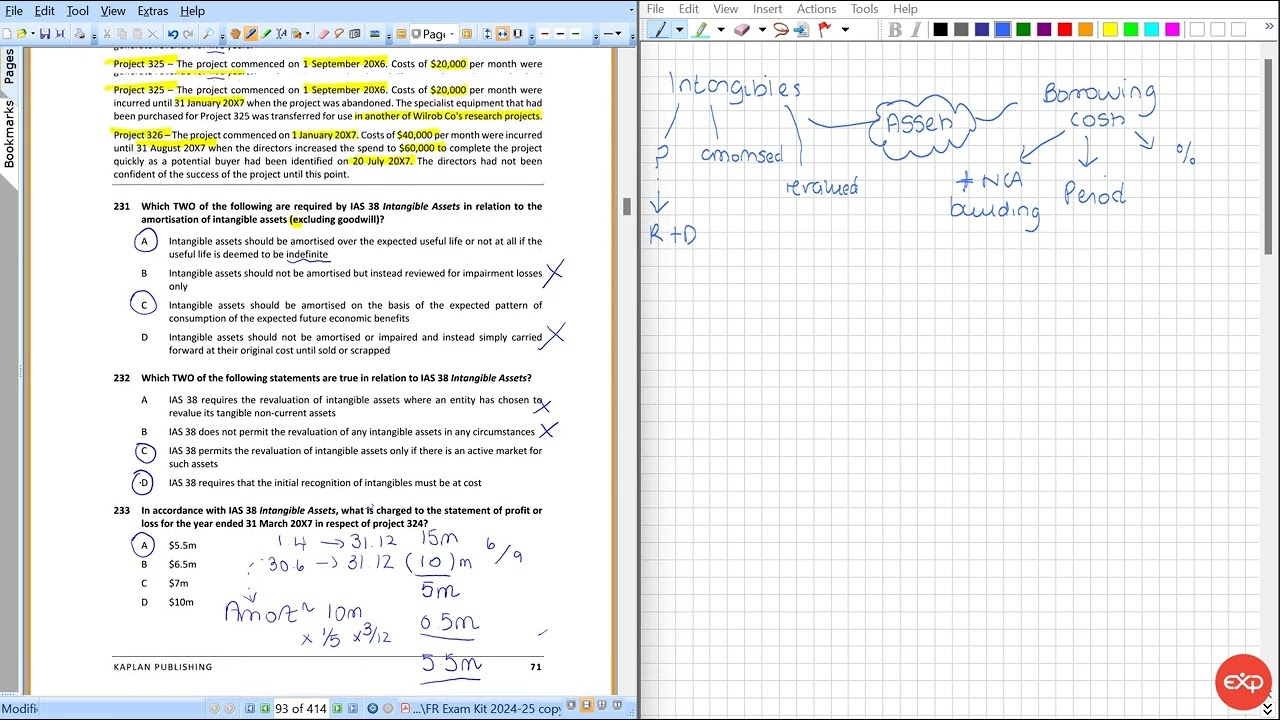Image resolution: width=1280 pixels, height=720 pixels.
Task: Click the round exp logo button
Action: [x=1243, y=682]
